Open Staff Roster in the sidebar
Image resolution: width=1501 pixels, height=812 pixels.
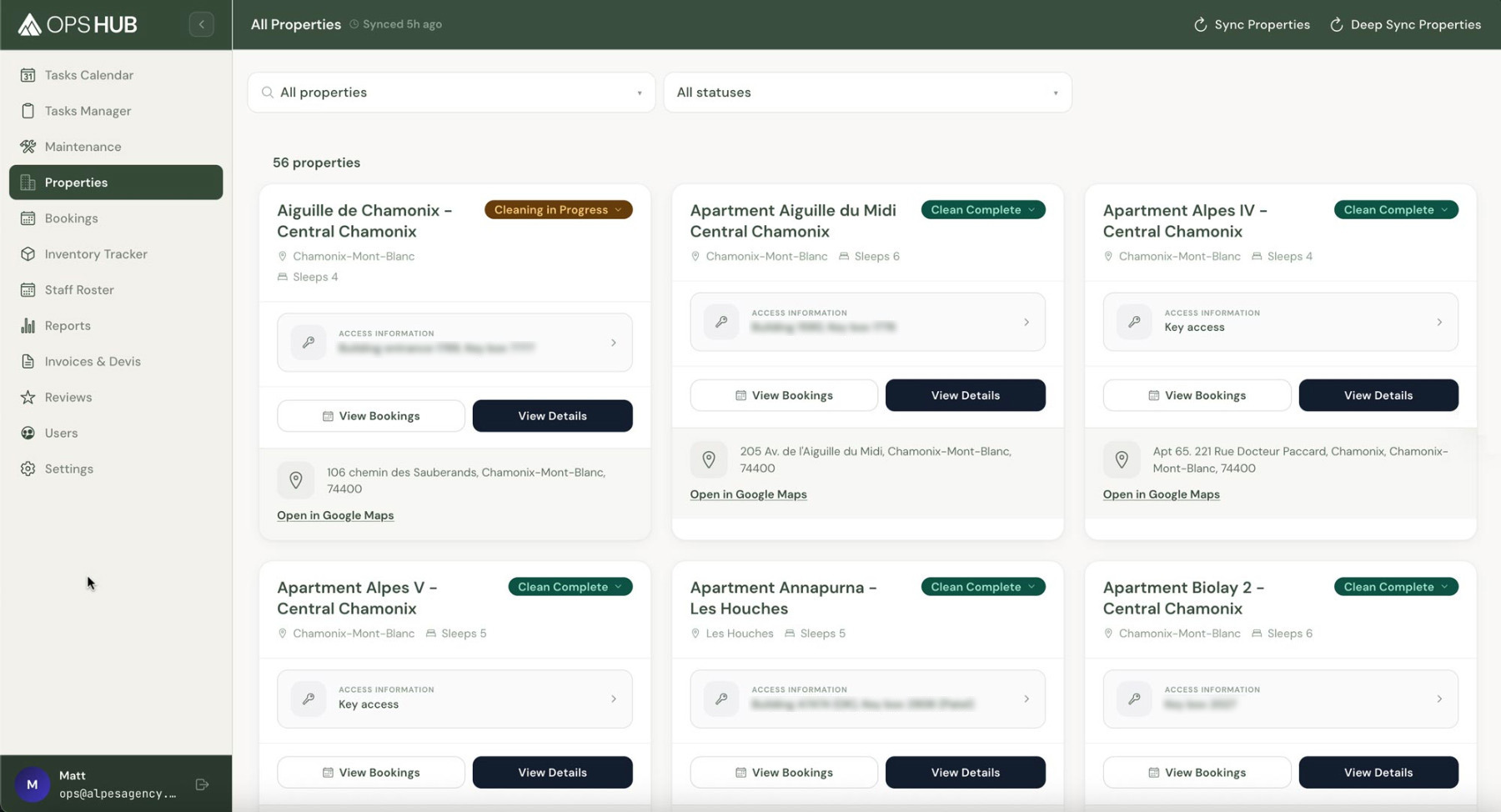(116, 290)
